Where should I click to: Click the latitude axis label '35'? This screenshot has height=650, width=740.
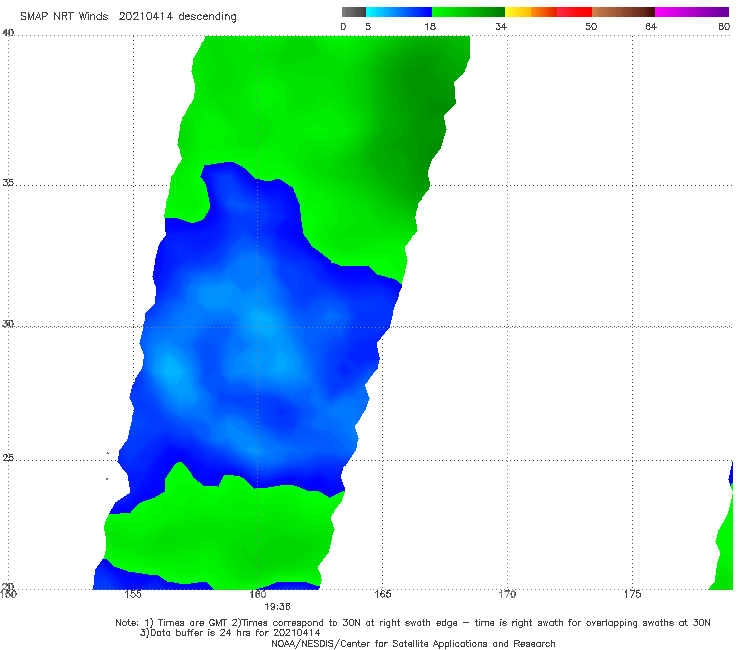pos(8,182)
